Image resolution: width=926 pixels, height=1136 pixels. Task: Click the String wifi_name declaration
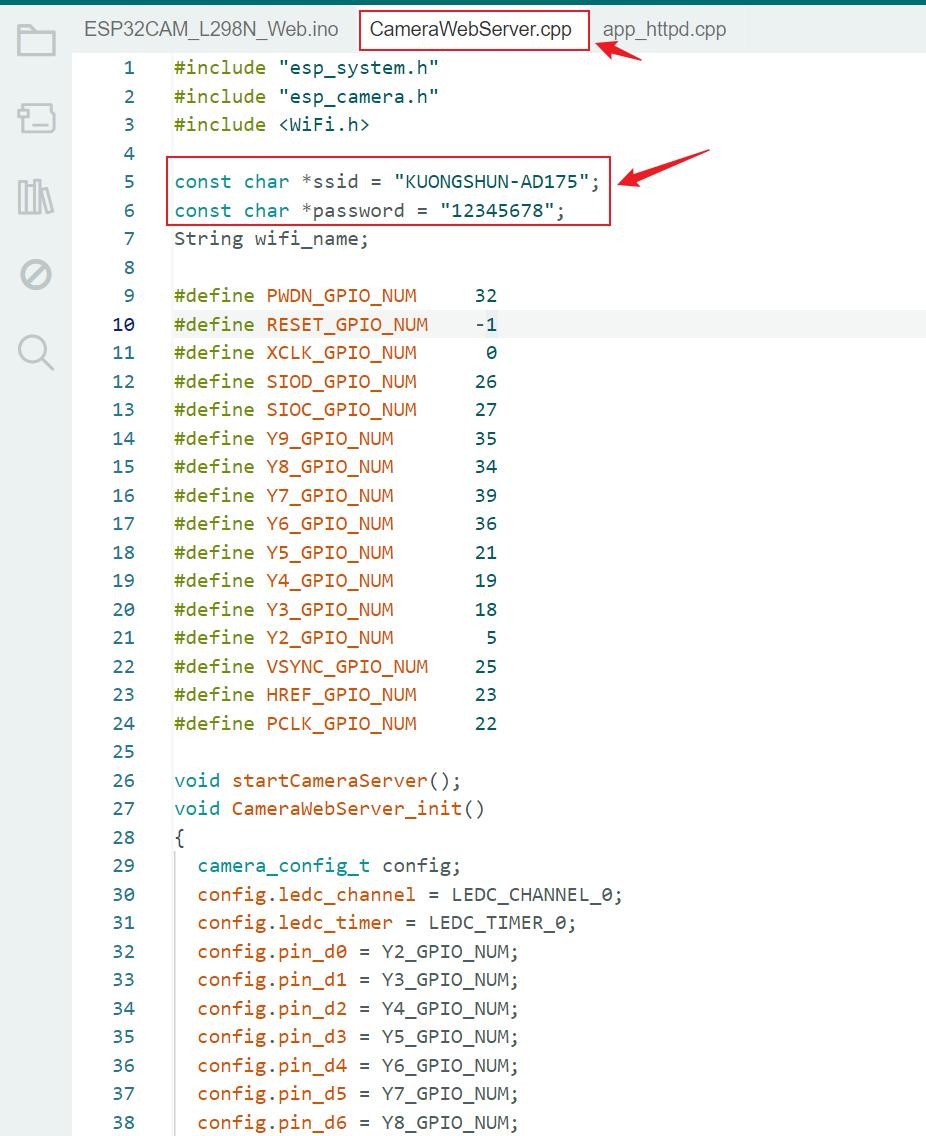point(271,239)
